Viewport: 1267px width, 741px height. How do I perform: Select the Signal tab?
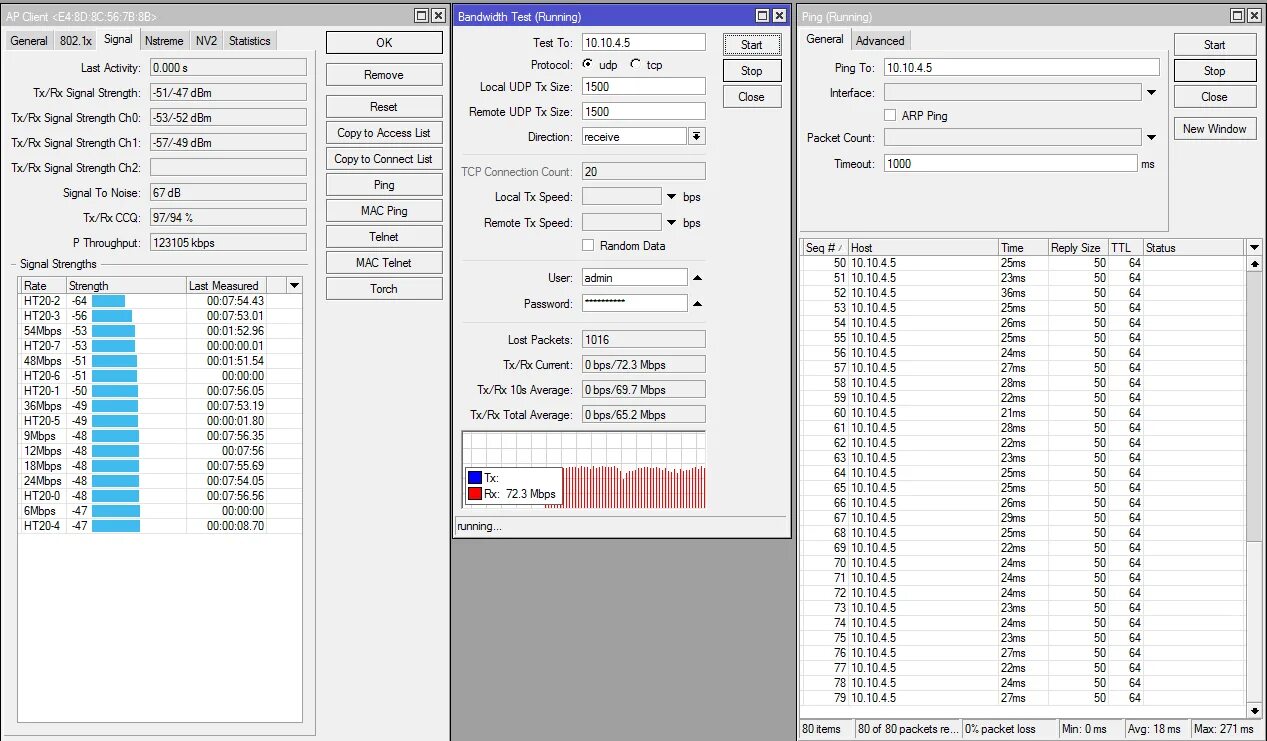(118, 40)
